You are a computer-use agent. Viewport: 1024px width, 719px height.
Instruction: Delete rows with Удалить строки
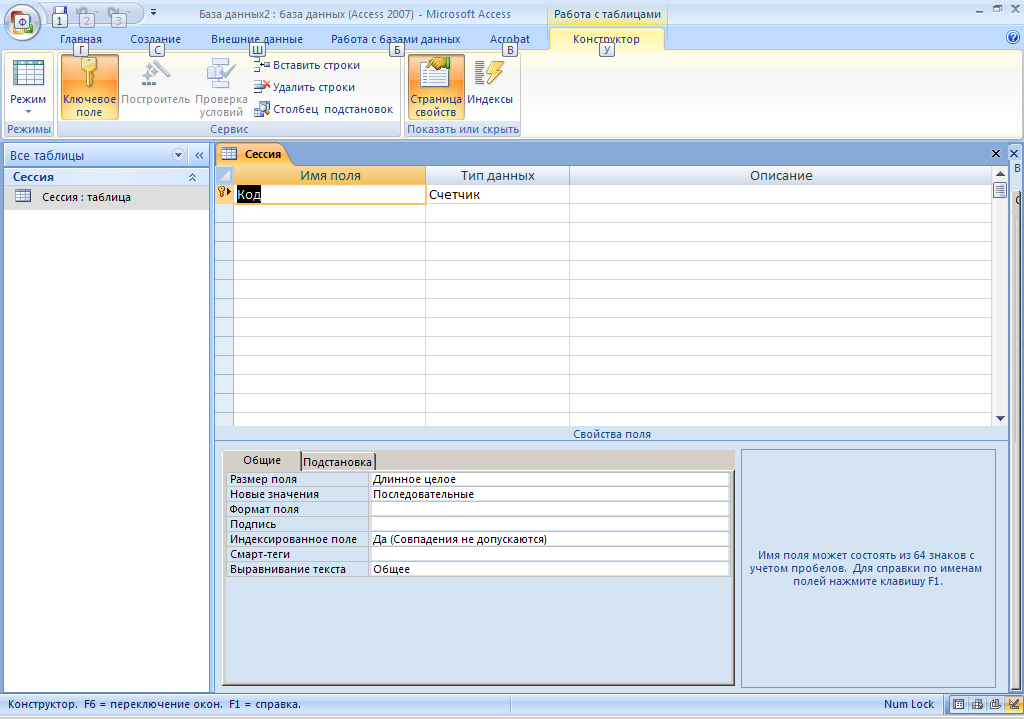pyautogui.click(x=304, y=87)
